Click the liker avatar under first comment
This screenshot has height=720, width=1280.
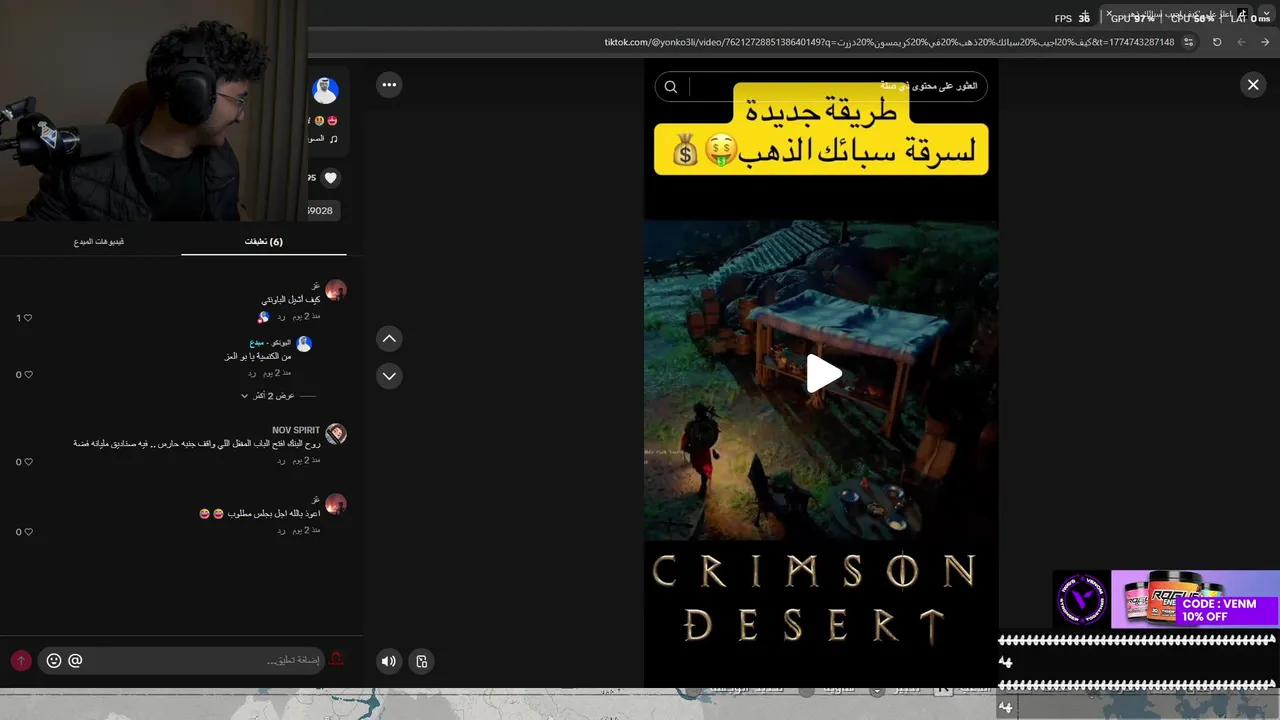pyautogui.click(x=264, y=317)
